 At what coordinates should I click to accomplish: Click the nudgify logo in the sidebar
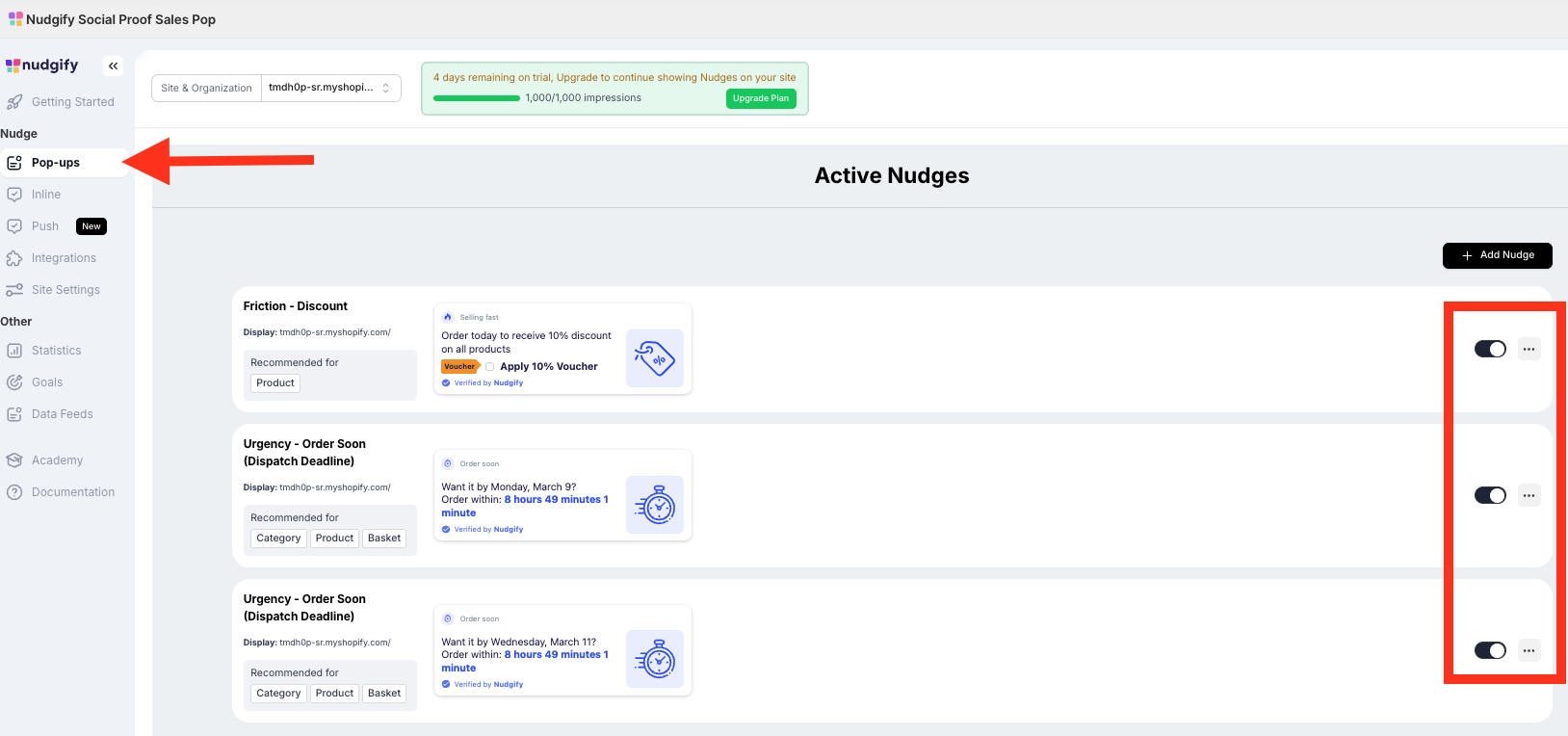42,66
